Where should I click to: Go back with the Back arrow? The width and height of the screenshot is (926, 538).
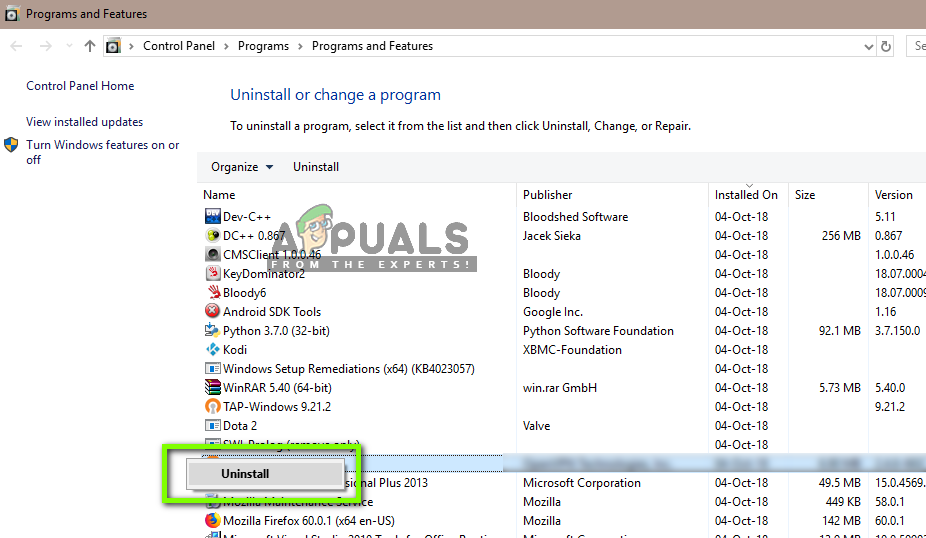[17, 46]
